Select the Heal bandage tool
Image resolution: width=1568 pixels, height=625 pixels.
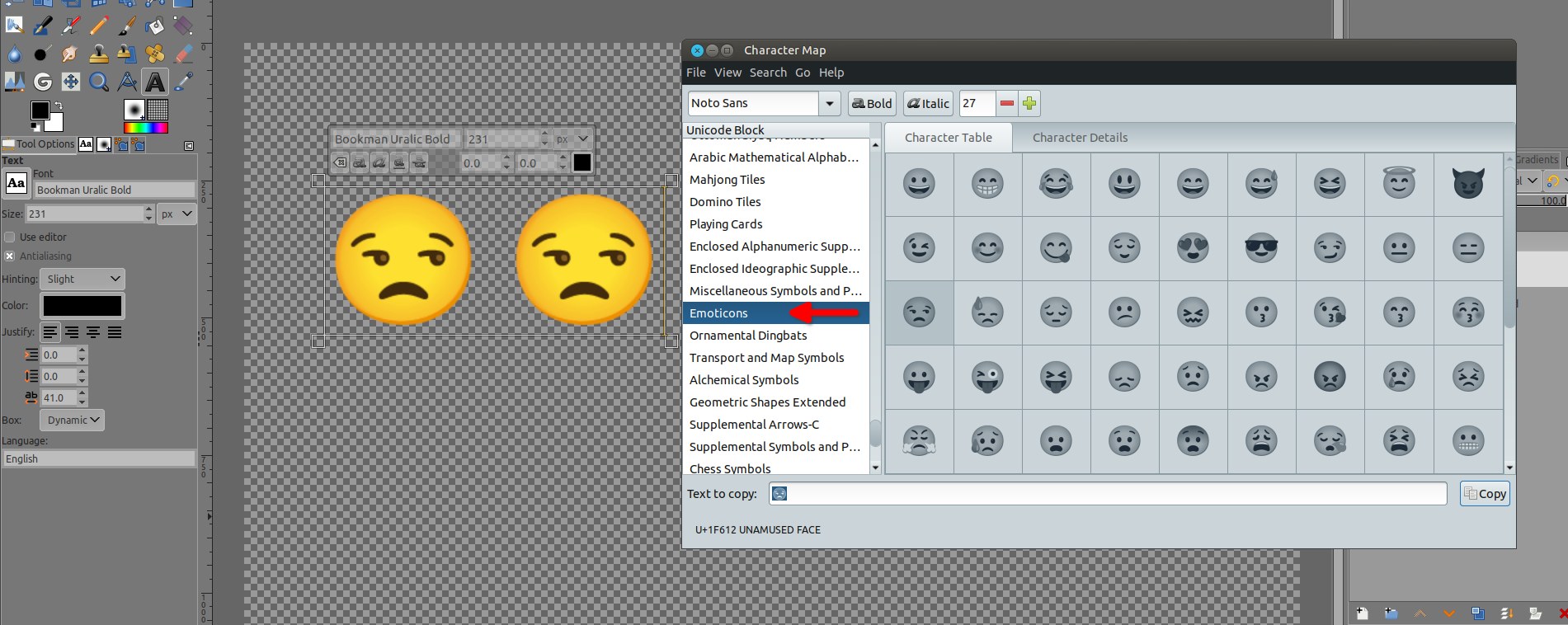coord(154,54)
